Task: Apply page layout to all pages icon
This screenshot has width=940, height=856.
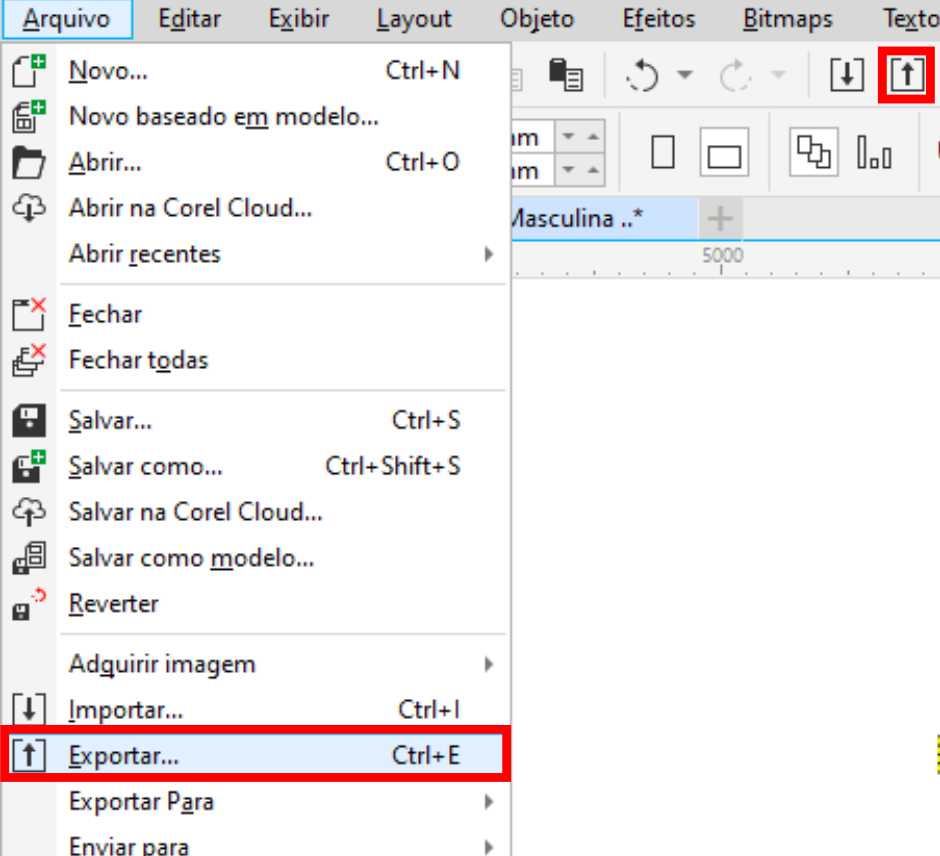Action: [x=813, y=153]
